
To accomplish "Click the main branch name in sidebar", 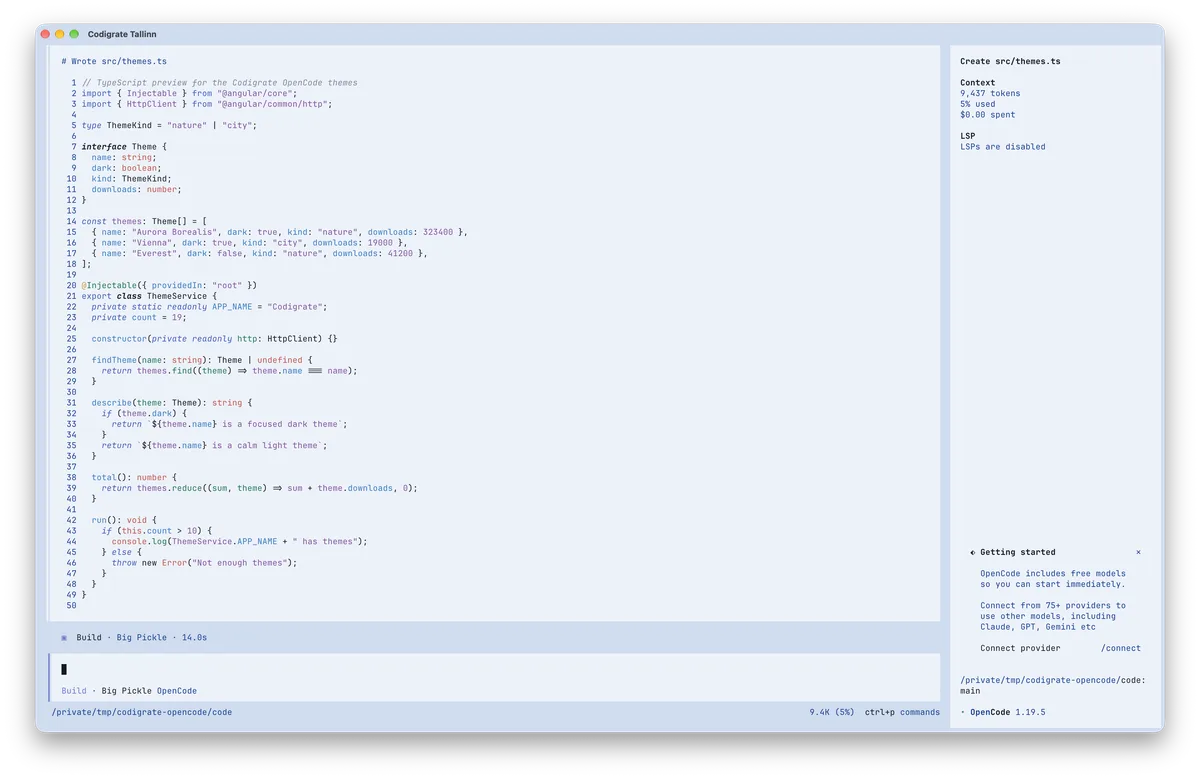I will [970, 691].
